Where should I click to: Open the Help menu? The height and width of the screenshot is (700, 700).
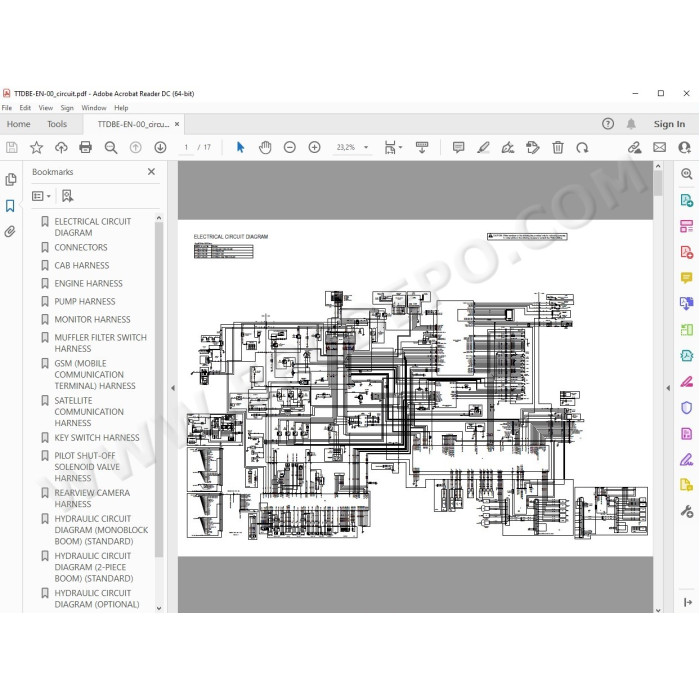coord(121,108)
